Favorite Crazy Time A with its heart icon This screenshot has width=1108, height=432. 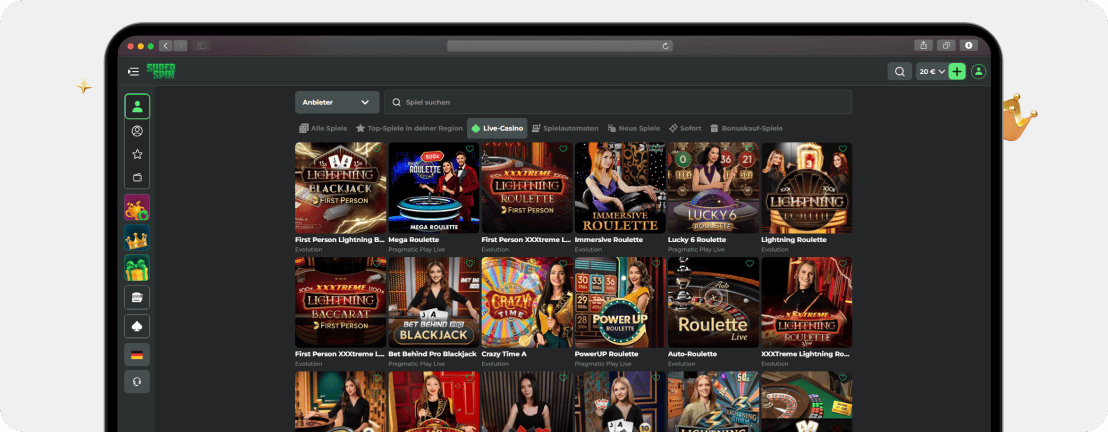click(x=563, y=264)
